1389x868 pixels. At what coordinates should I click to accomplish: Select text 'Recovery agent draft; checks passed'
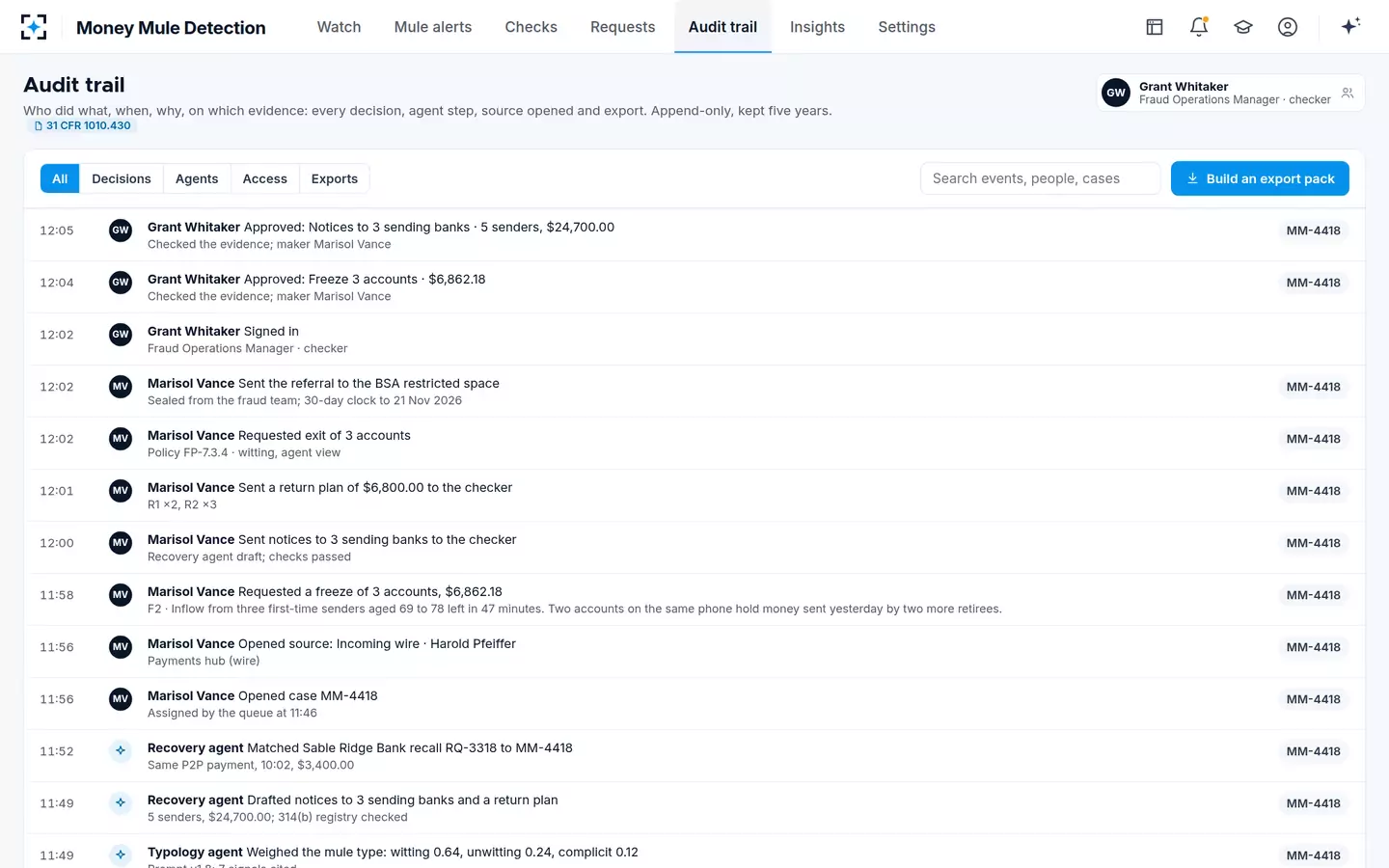[x=249, y=557]
